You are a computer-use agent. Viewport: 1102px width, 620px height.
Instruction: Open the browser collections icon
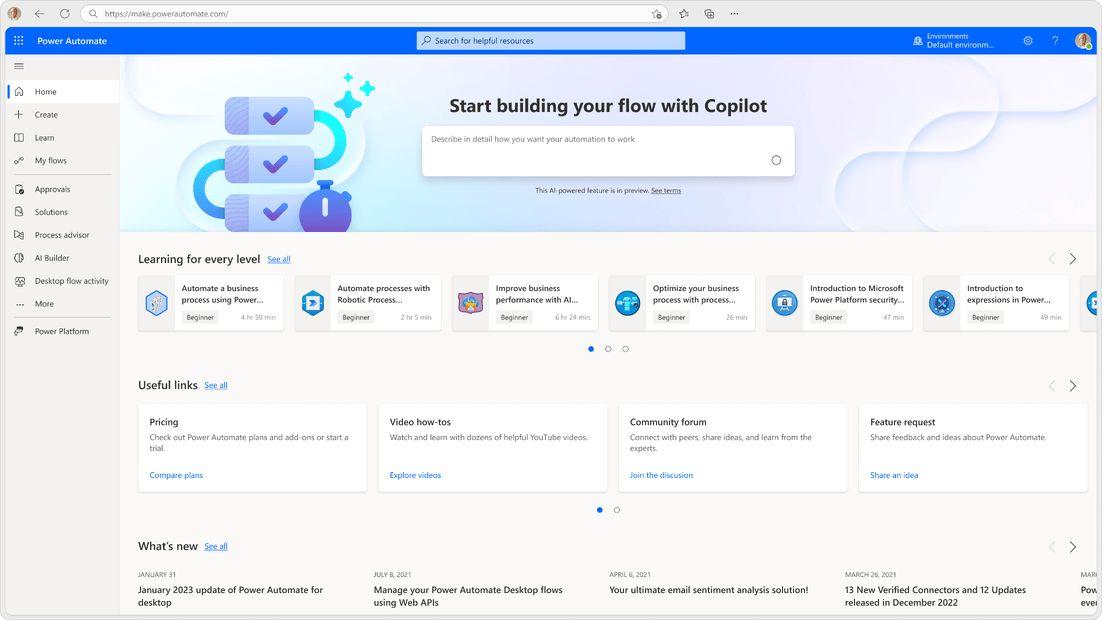point(709,13)
